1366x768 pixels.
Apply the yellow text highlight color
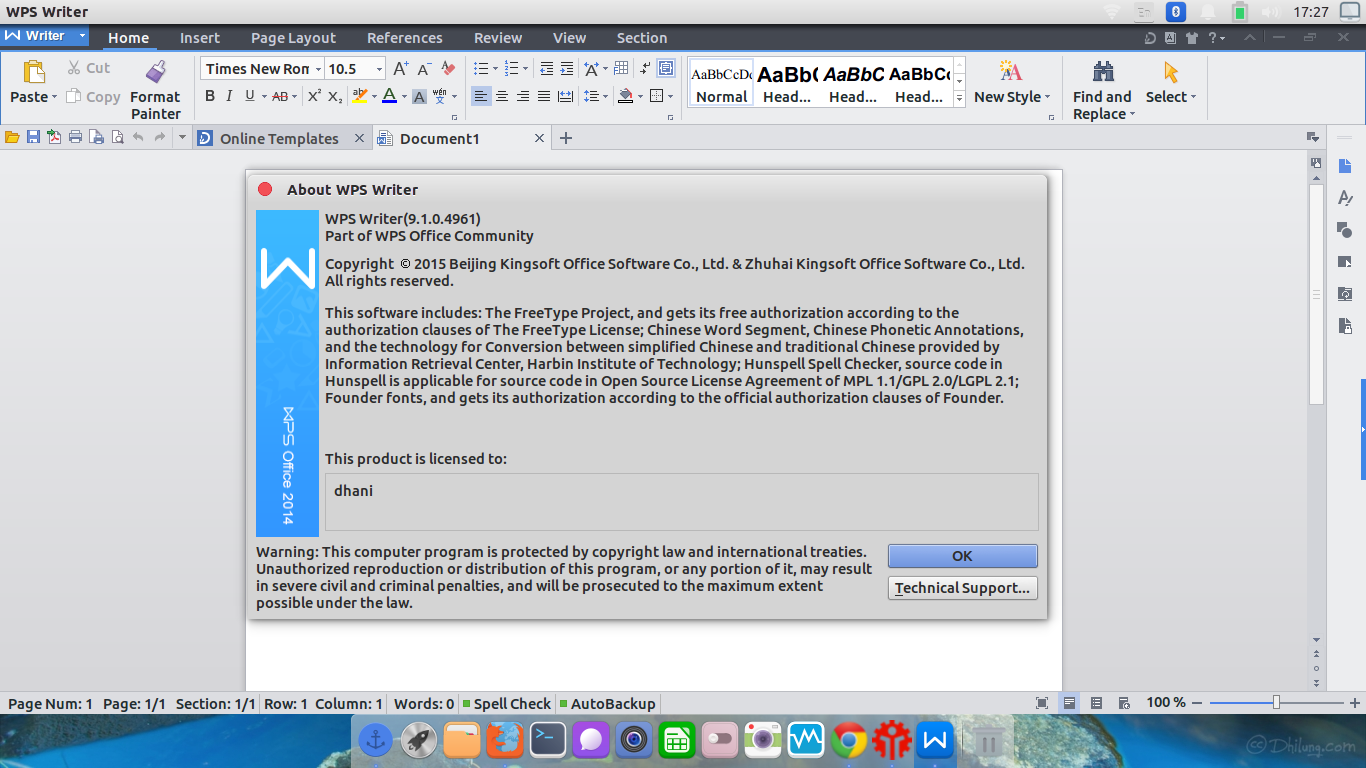pyautogui.click(x=360, y=96)
